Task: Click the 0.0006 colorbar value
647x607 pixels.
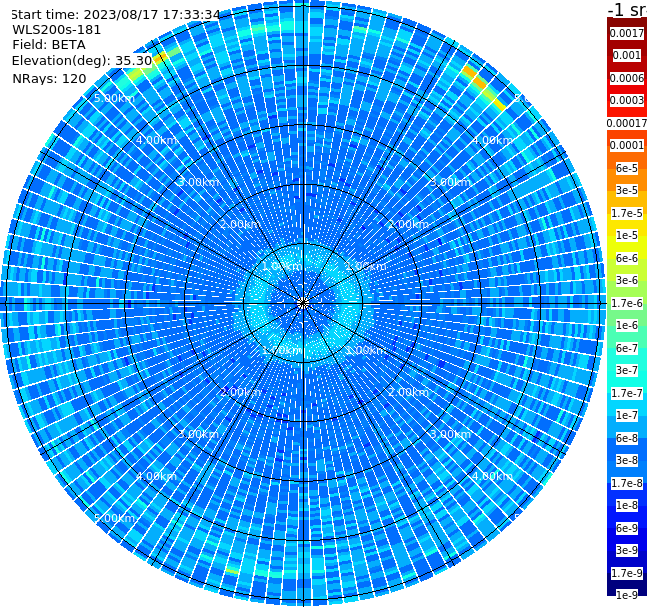Action: click(x=627, y=78)
